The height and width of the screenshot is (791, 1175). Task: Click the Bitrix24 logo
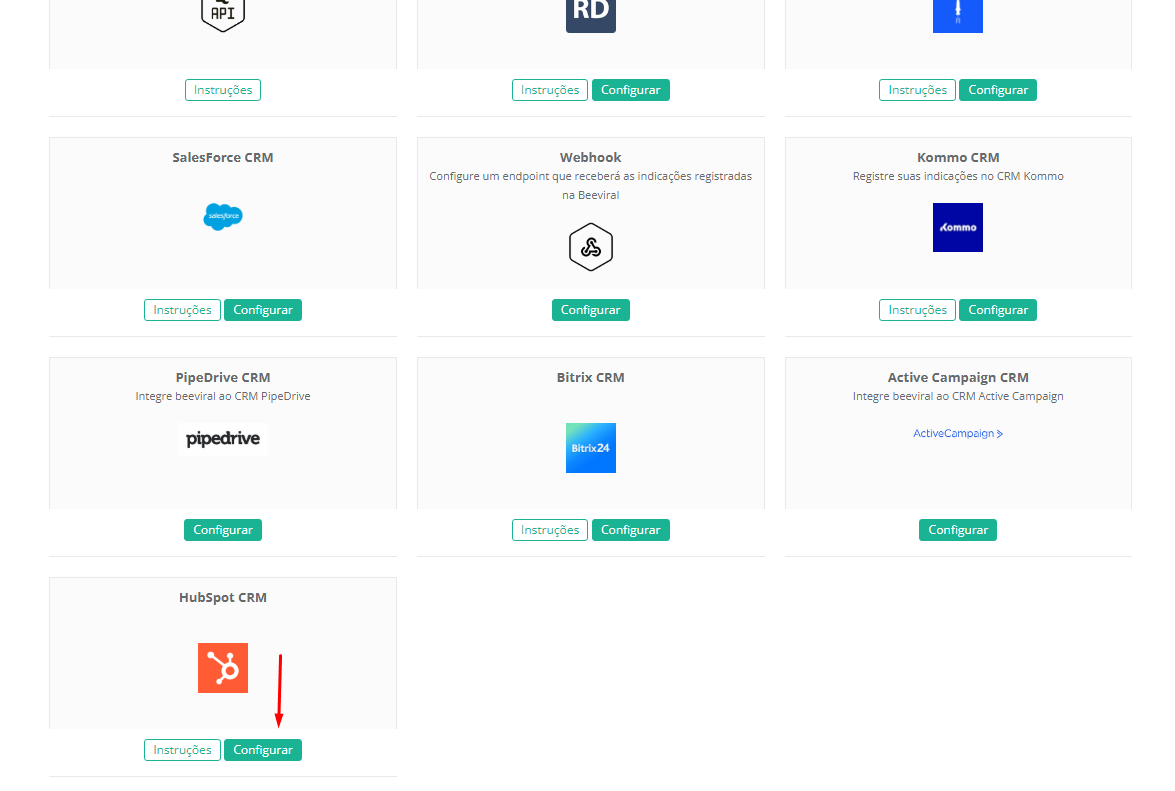[x=590, y=448]
